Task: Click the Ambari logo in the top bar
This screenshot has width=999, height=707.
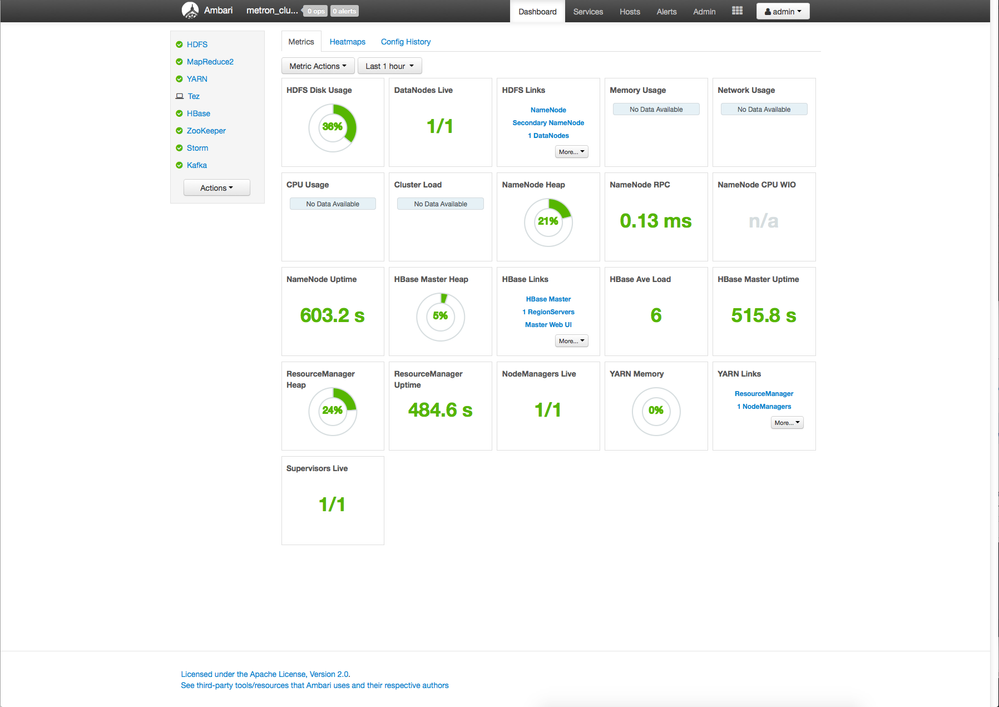Action: [189, 11]
